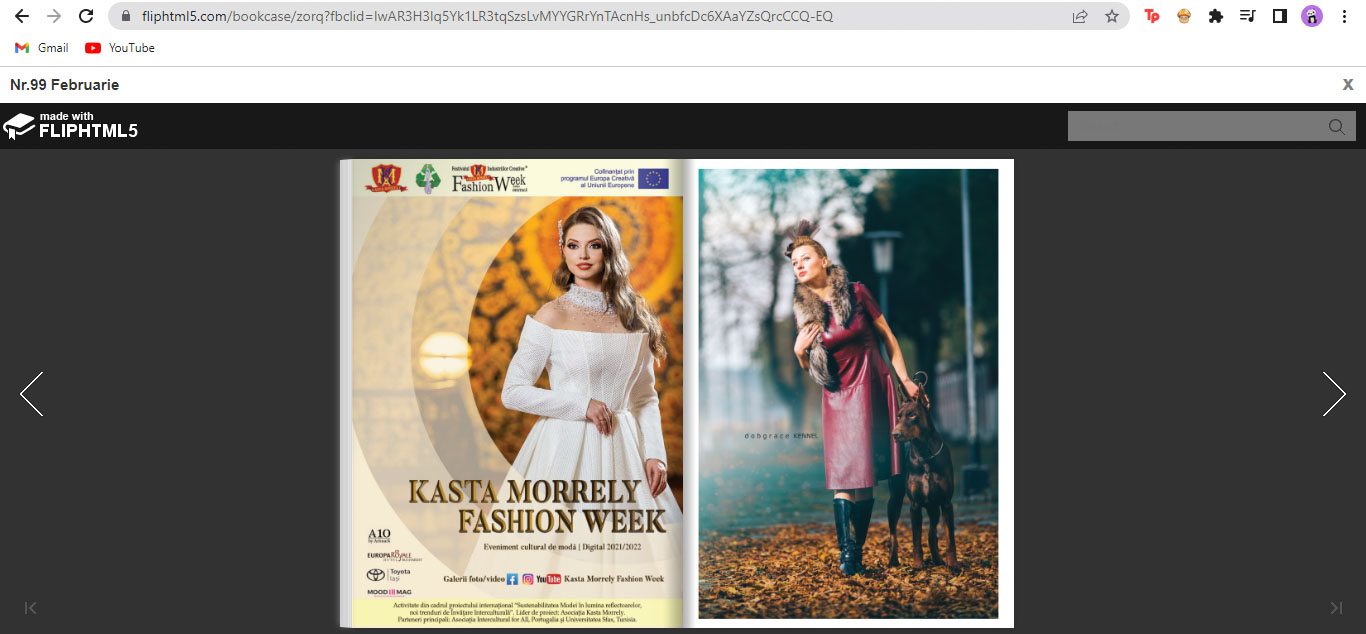
Task: Click the right page with woman and dog
Action: pyautogui.click(x=848, y=393)
